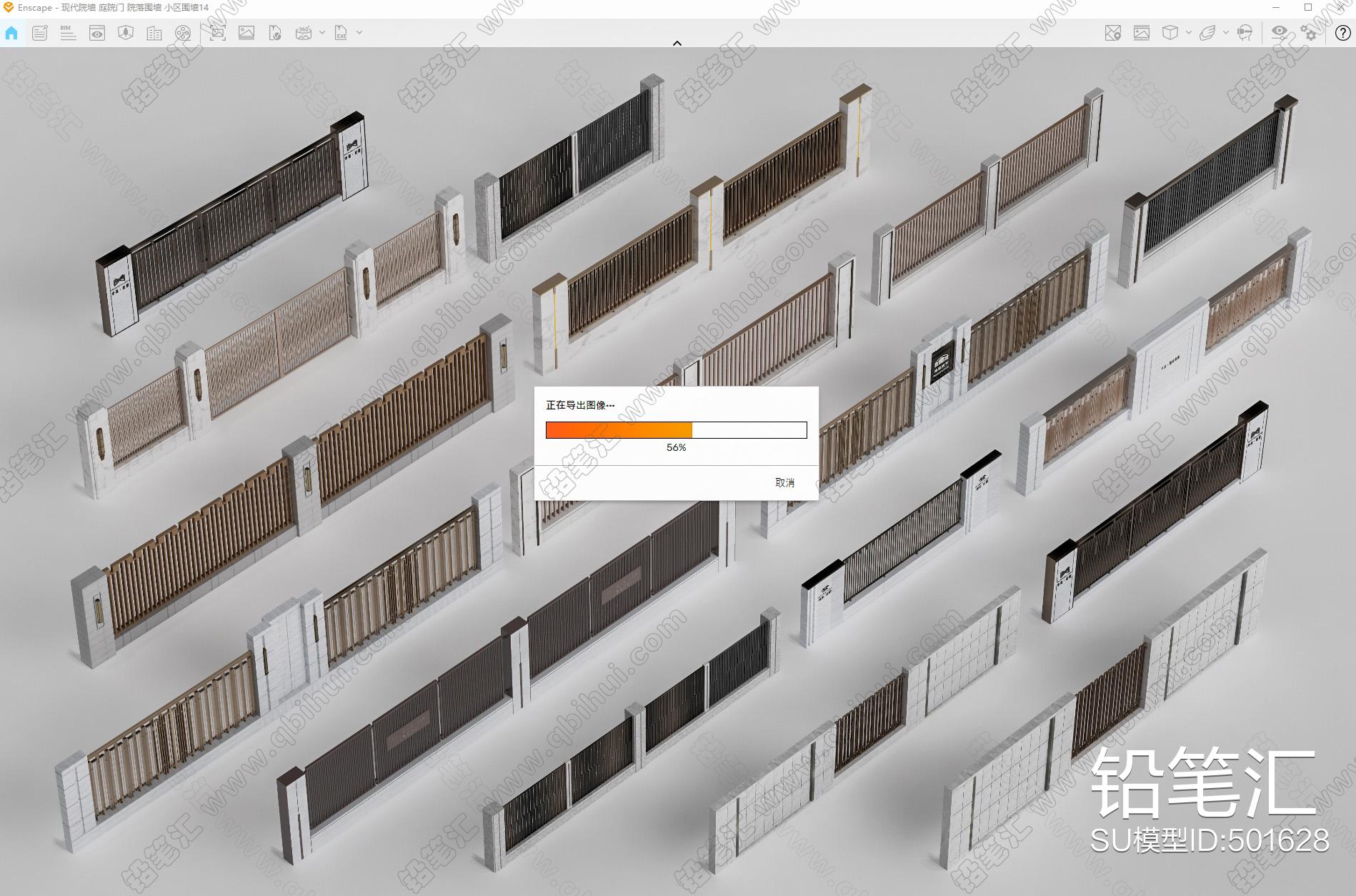The height and width of the screenshot is (896, 1356).
Task: Expand the projection mode dropdown arrow
Action: 1189,33
